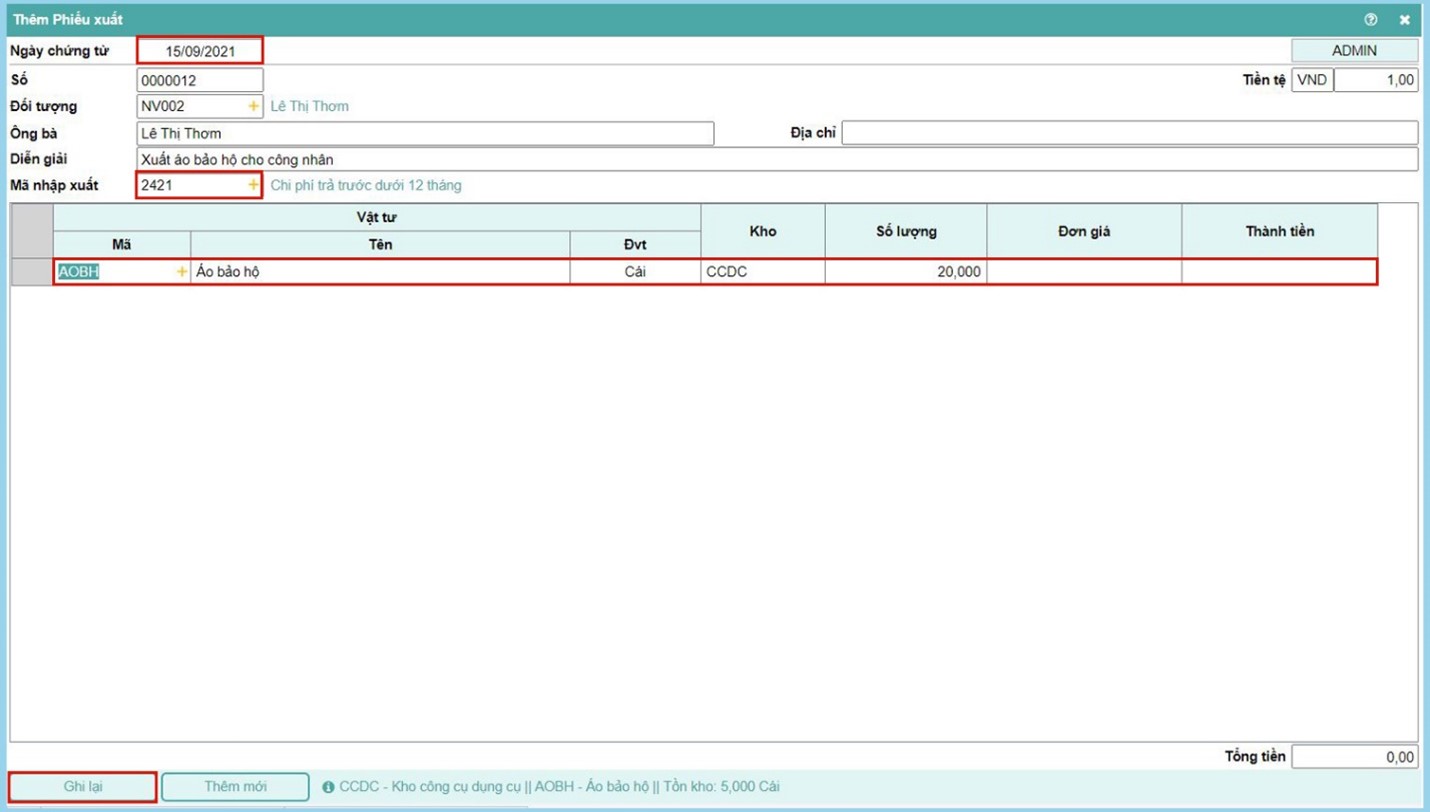Image resolution: width=1430 pixels, height=812 pixels.
Task: Select the Ngày chứng từ date field
Action: [x=200, y=51]
